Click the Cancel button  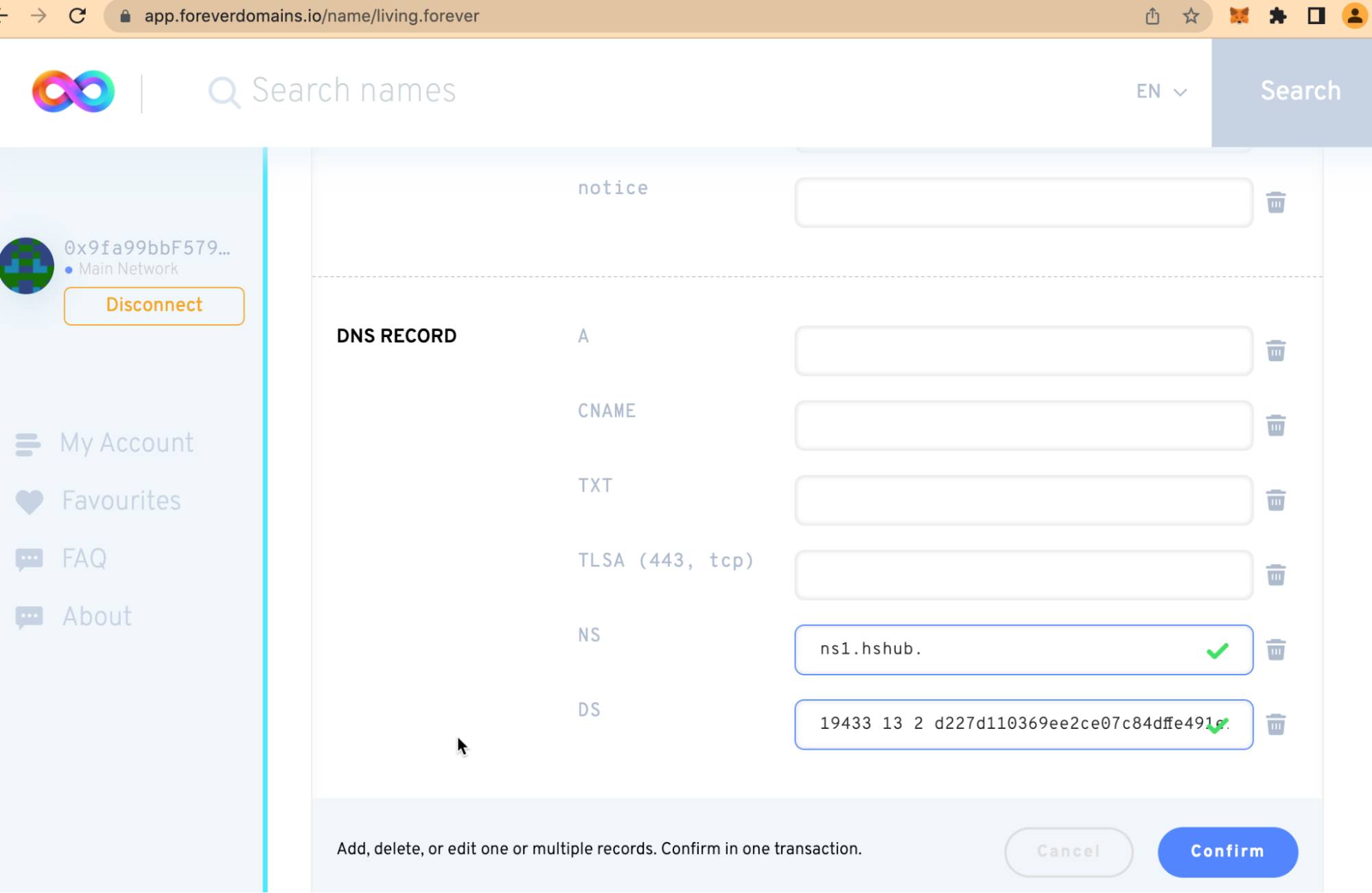[1068, 852]
